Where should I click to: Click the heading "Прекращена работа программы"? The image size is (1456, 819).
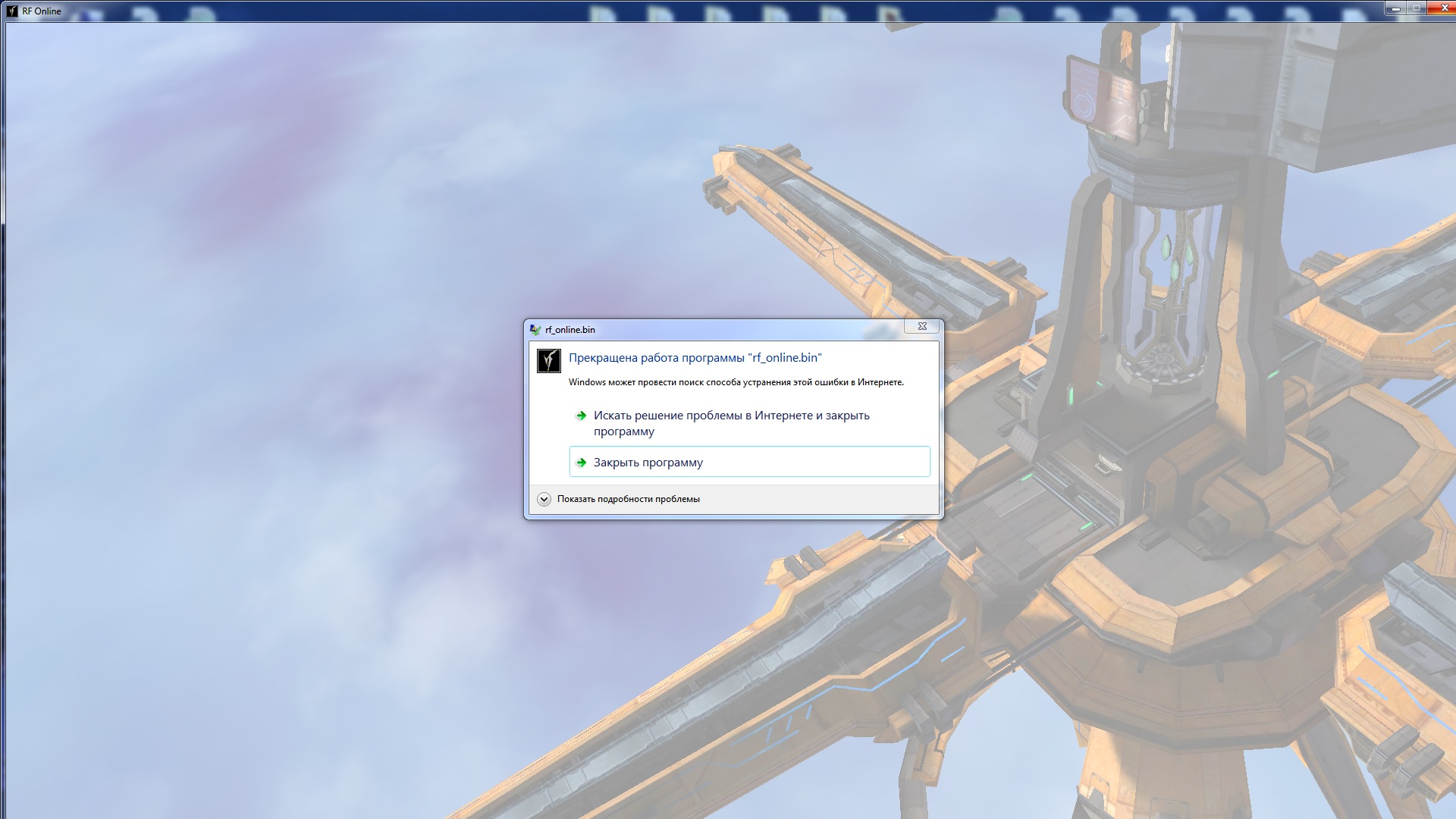[x=695, y=358]
